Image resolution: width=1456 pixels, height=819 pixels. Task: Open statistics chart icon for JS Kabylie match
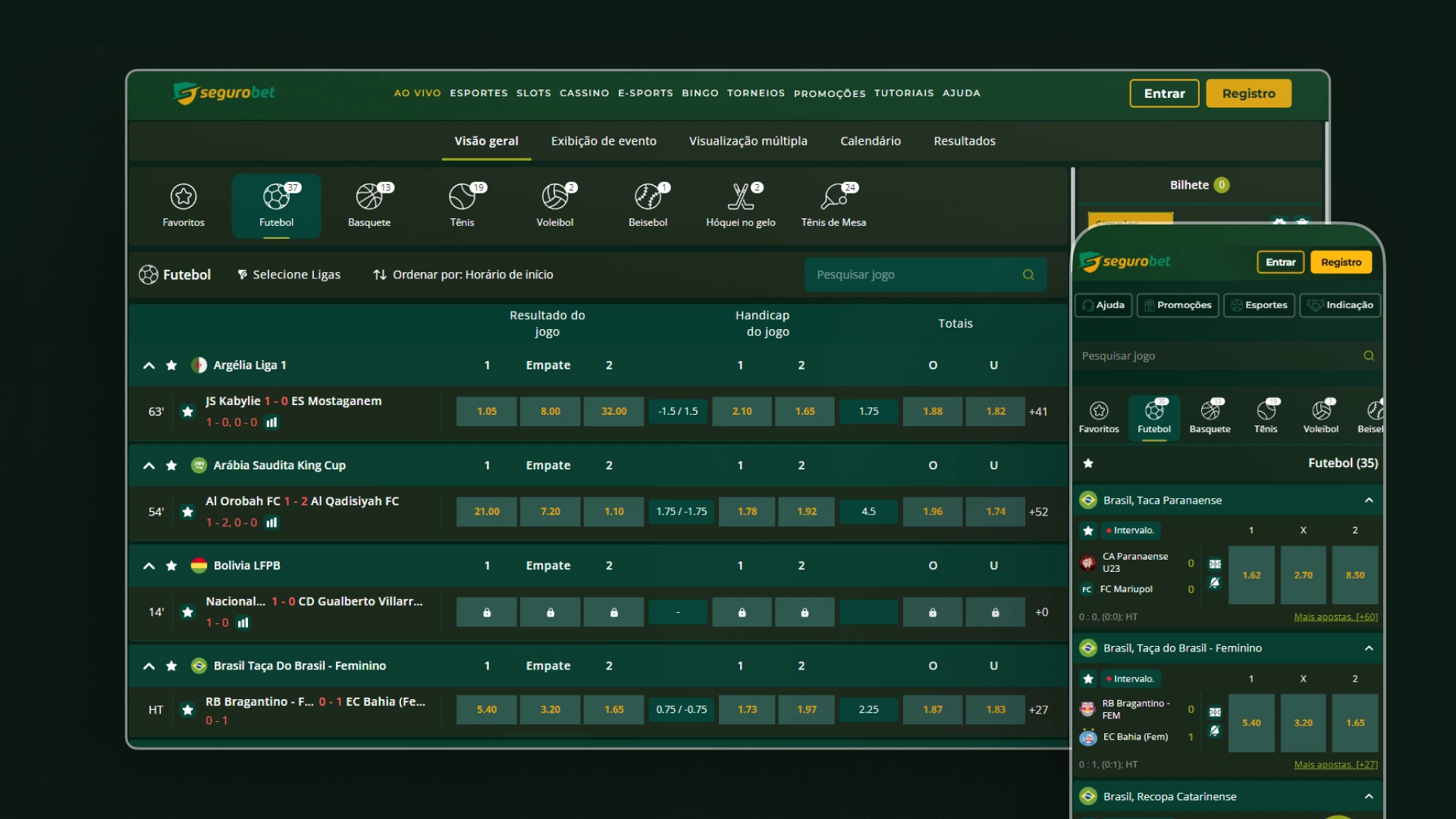pos(271,422)
